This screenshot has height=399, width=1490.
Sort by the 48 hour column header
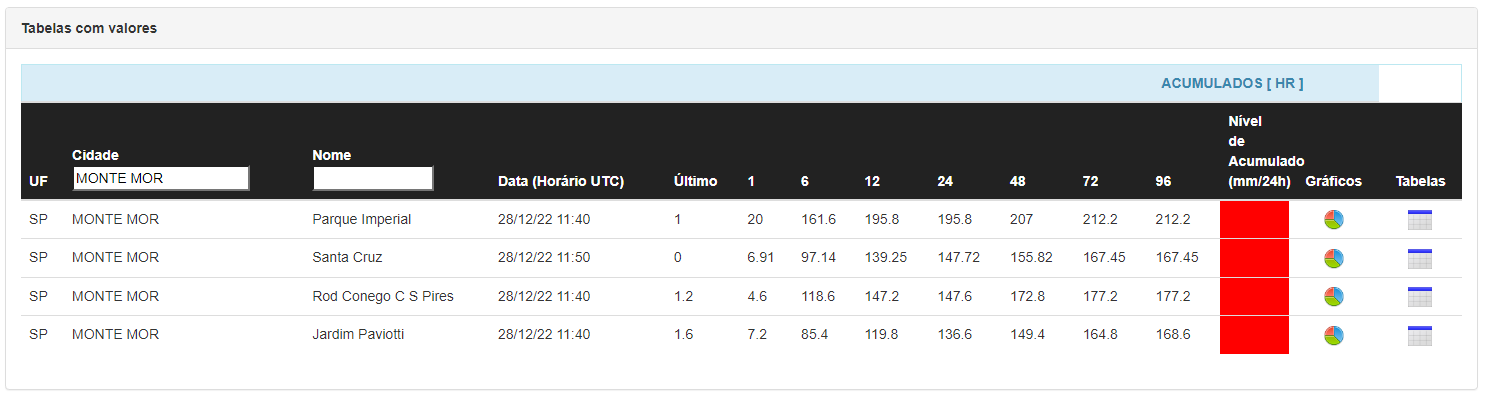click(x=1018, y=182)
